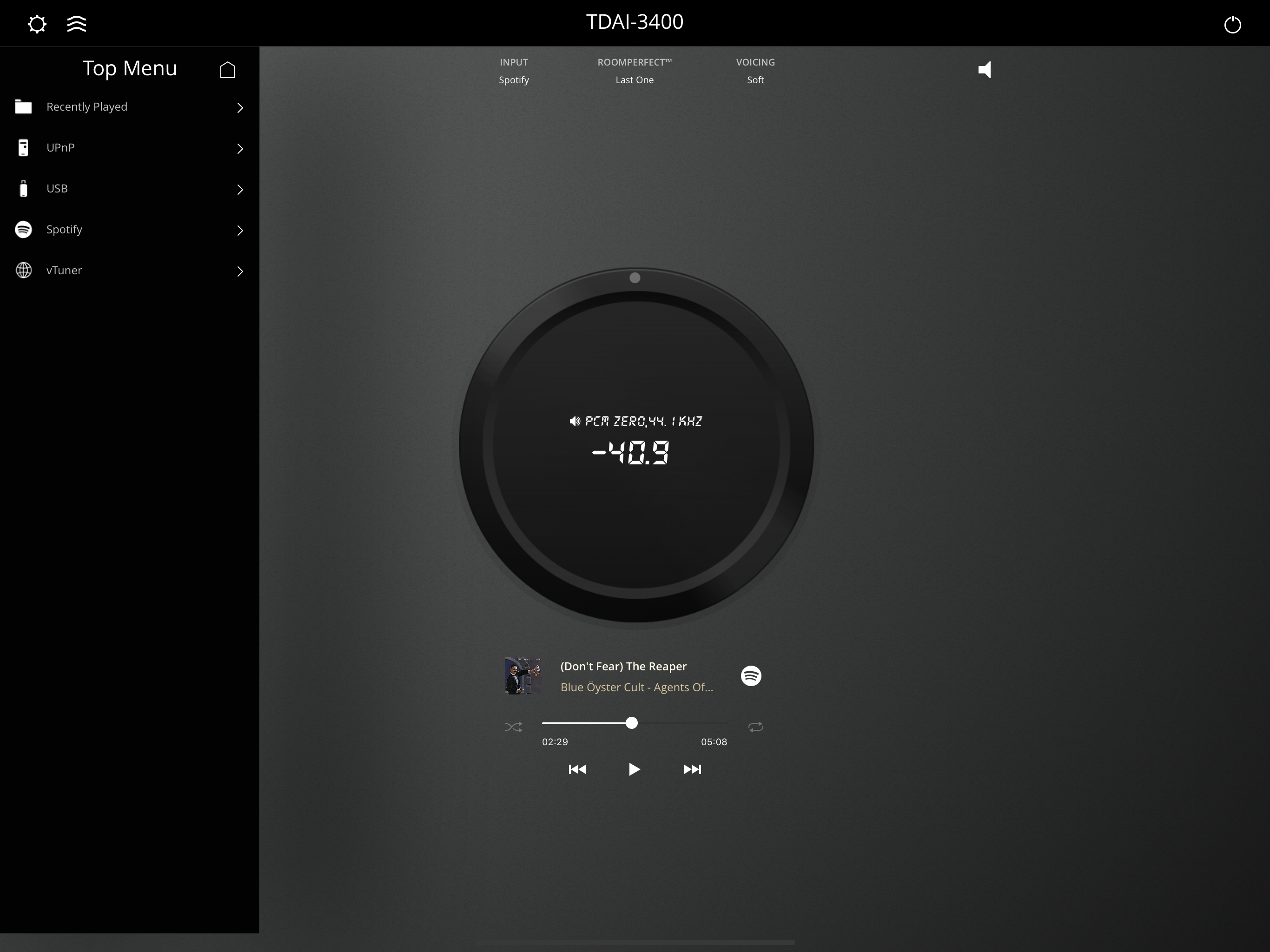Expand the Recently Played chevron
The height and width of the screenshot is (952, 1270).
click(x=240, y=107)
